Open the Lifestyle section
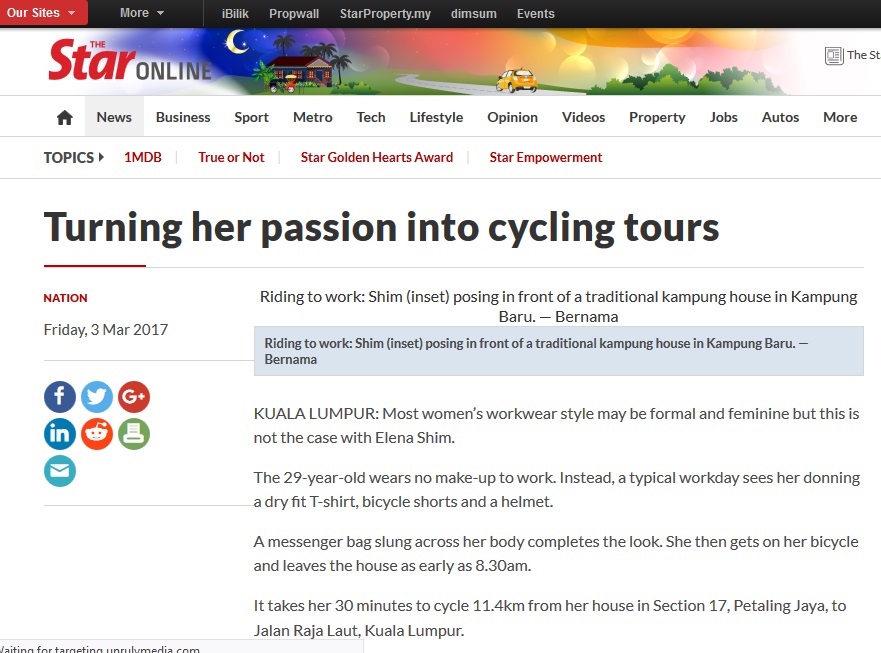The height and width of the screenshot is (653, 881). point(436,117)
